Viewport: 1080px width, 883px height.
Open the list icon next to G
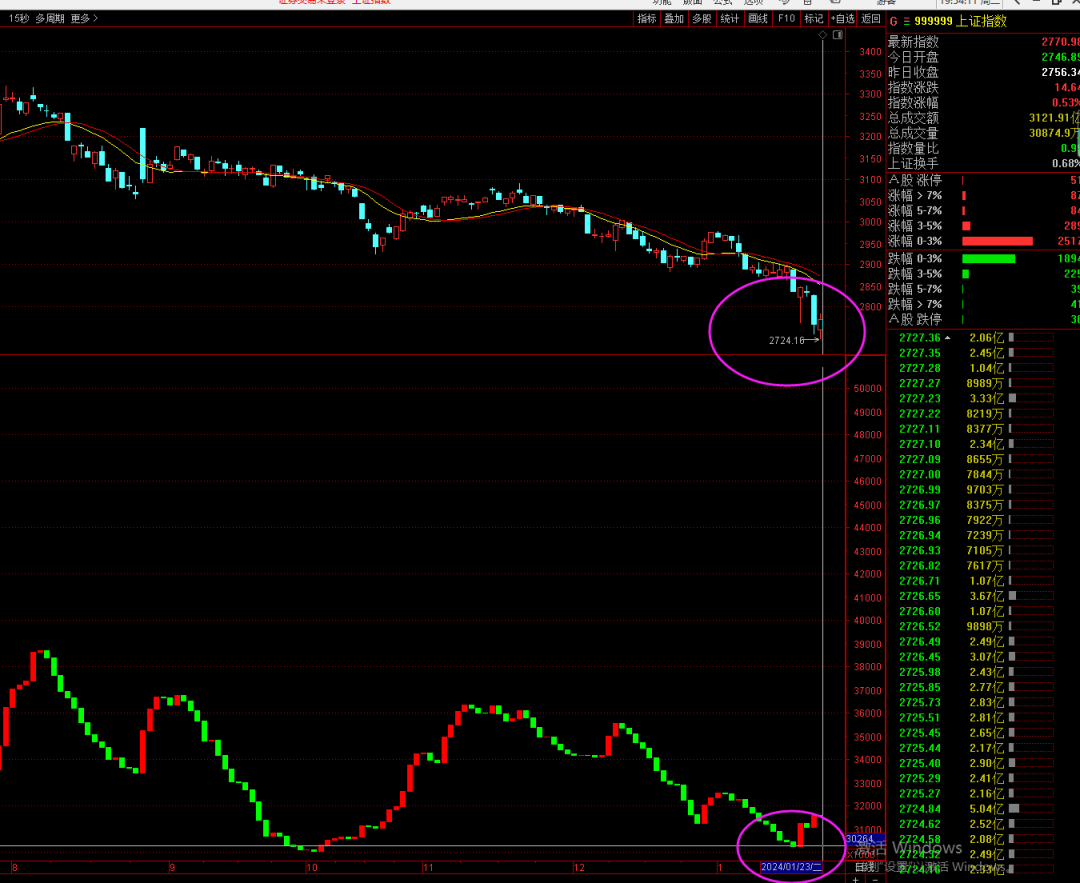pos(906,21)
